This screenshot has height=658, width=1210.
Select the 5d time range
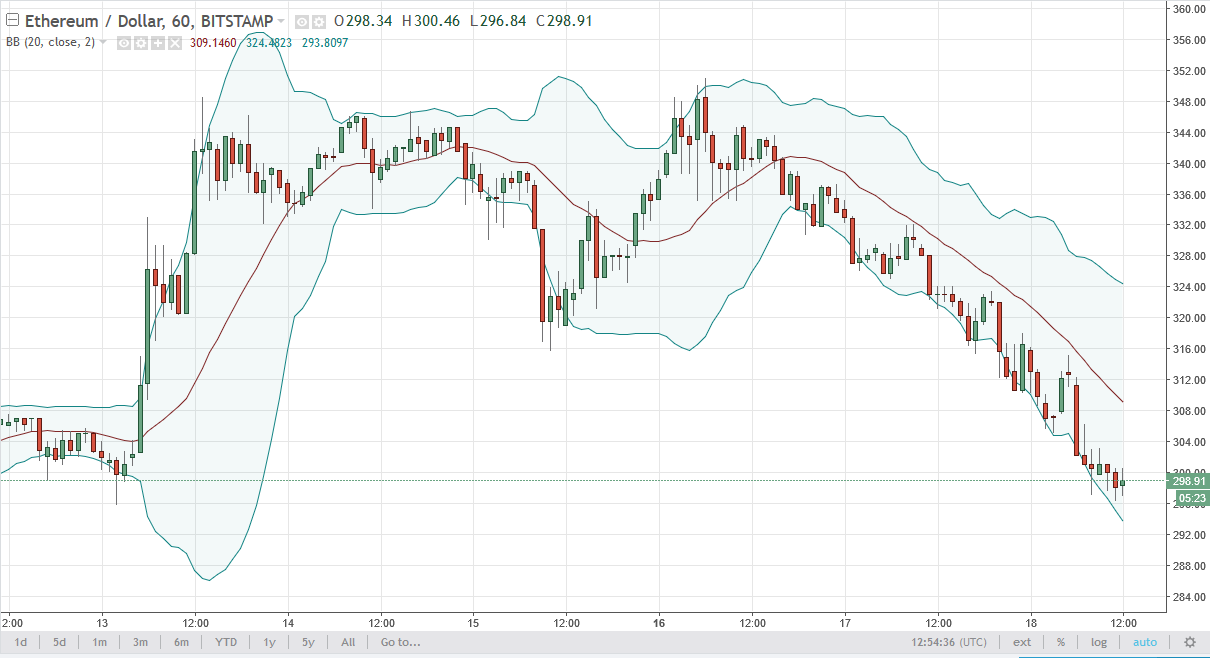click(60, 642)
